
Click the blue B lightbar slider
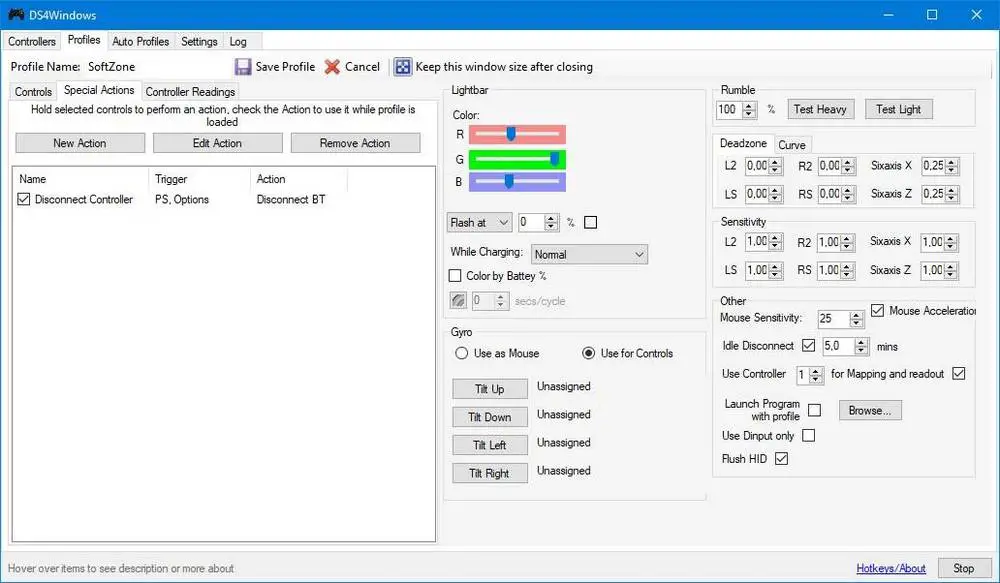pos(517,182)
